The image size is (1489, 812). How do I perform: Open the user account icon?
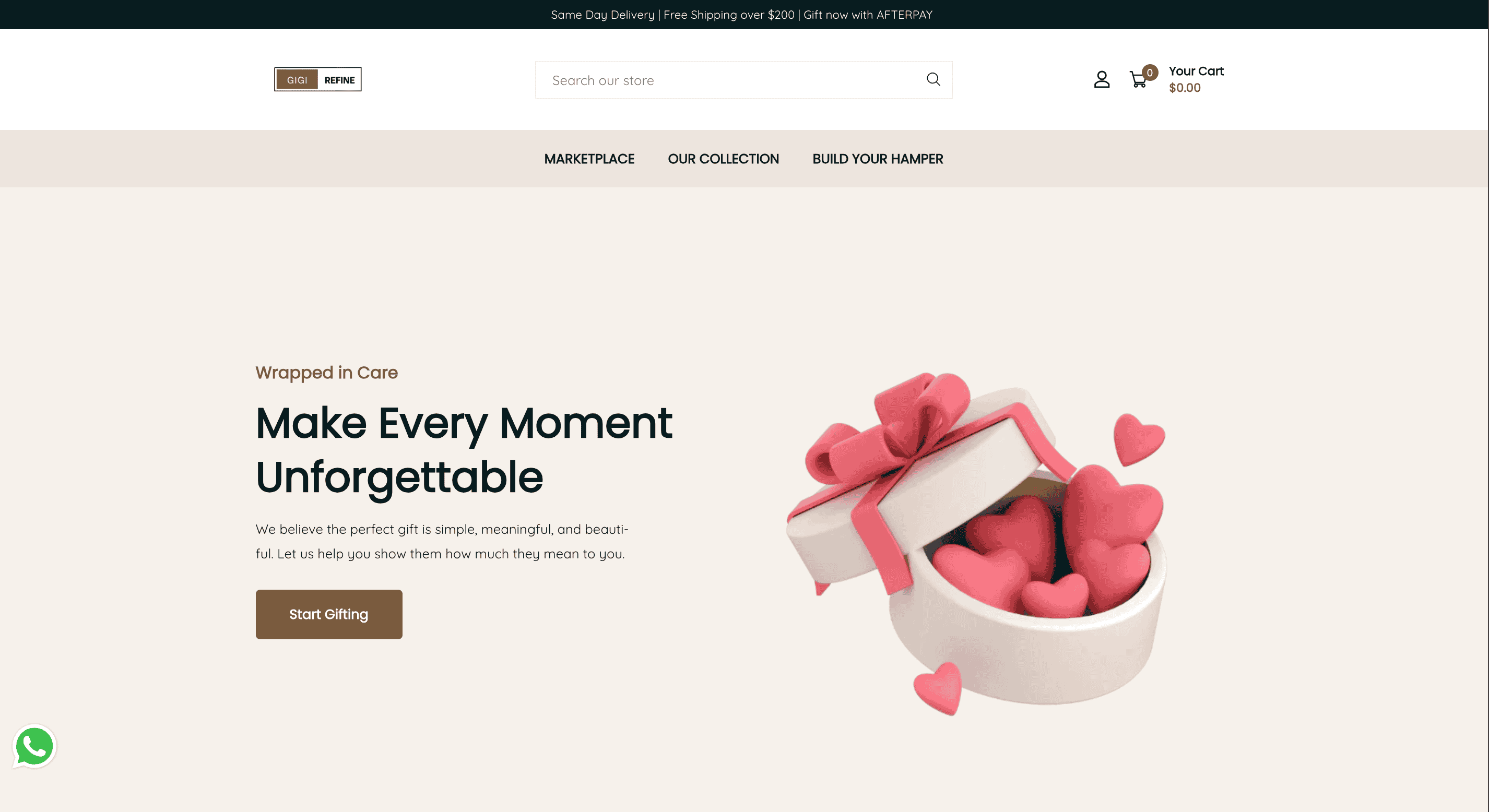pyautogui.click(x=1102, y=79)
